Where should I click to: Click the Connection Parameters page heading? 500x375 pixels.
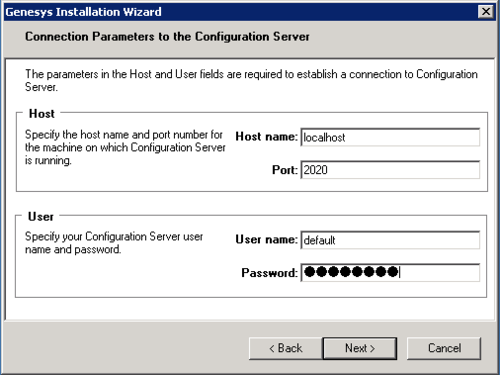tap(167, 37)
